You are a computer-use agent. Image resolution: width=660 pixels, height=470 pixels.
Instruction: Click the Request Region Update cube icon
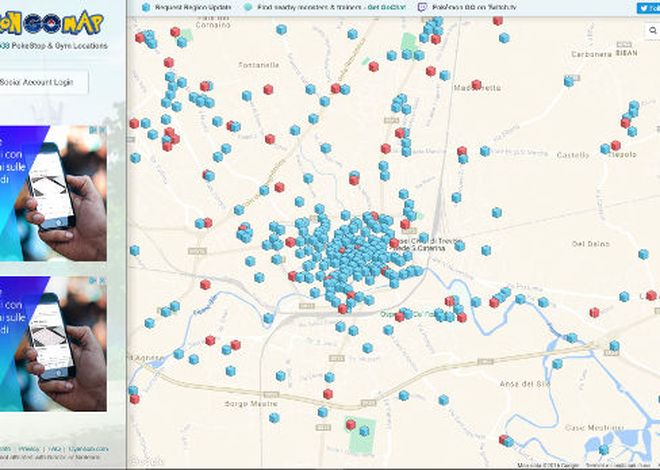[x=146, y=7]
